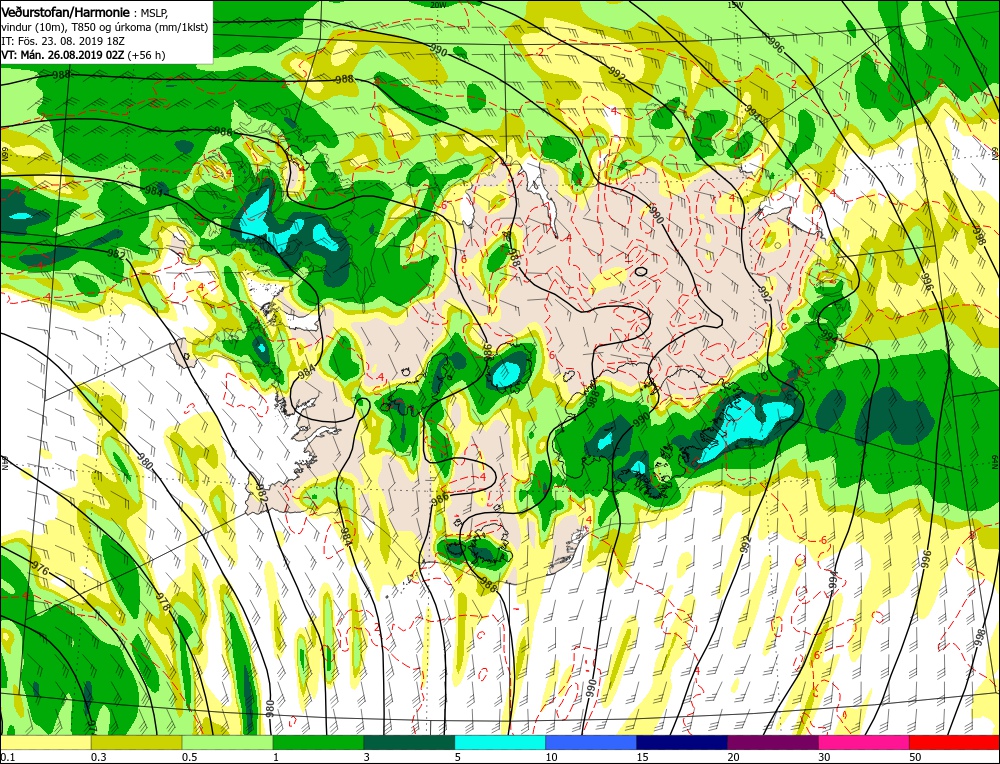This screenshot has width=1000, height=764.
Task: Click the "20" legend scale label
Action: coord(733,757)
